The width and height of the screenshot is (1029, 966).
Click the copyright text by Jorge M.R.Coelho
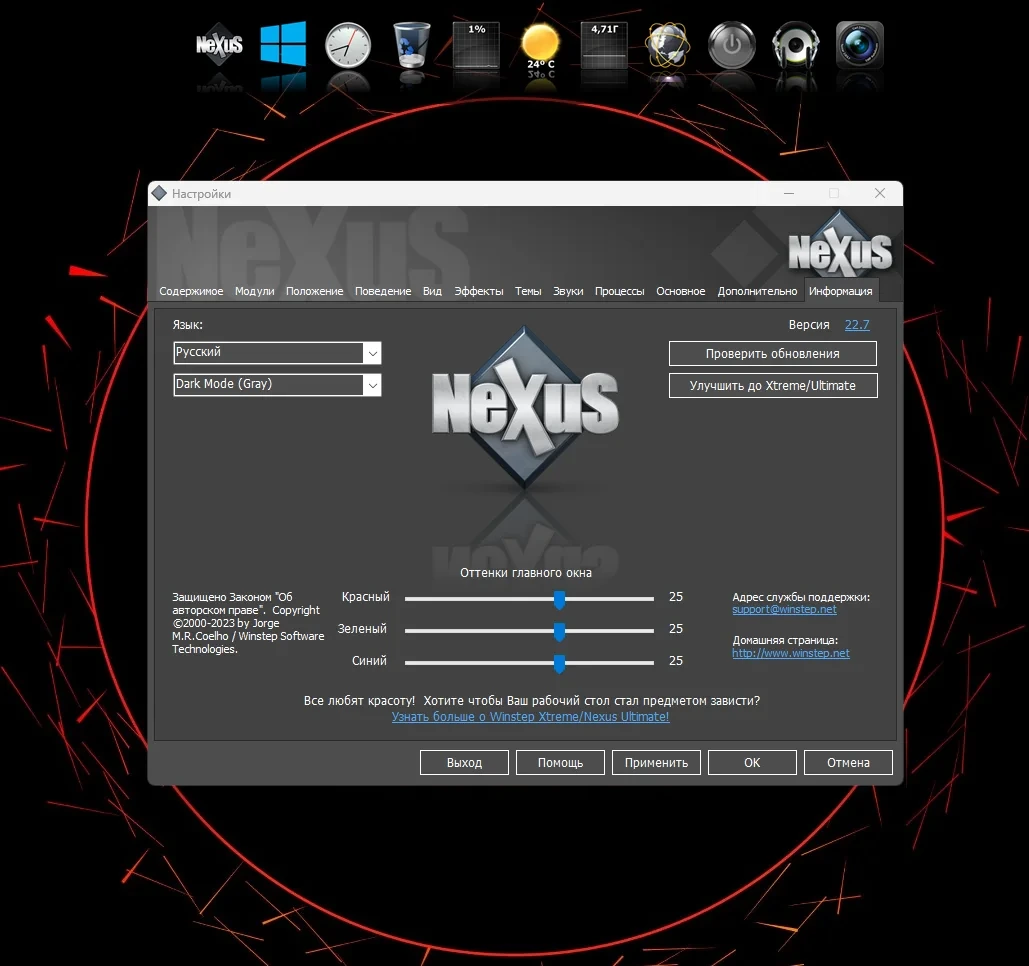pos(248,623)
